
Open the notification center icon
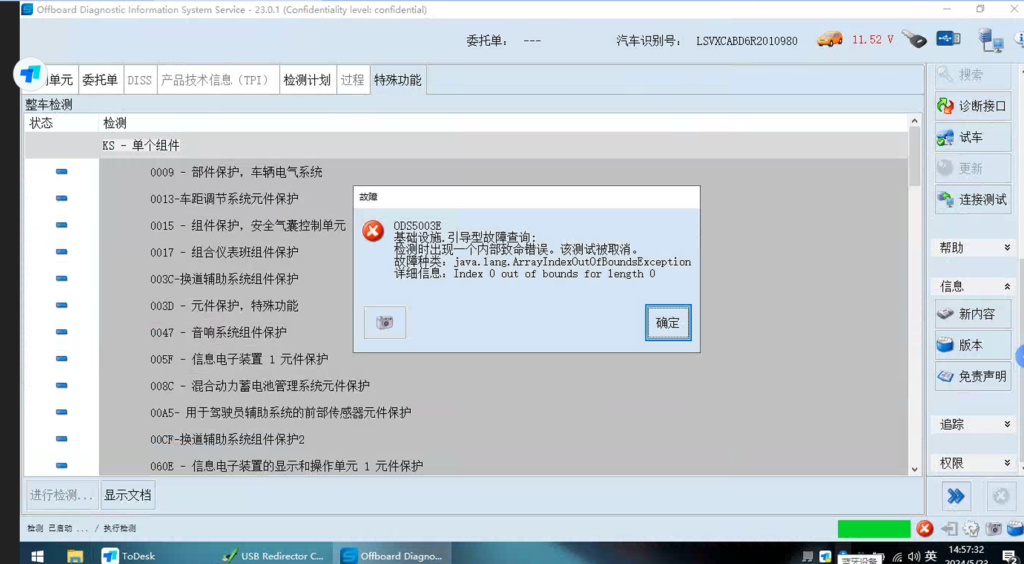[x=1008, y=556]
